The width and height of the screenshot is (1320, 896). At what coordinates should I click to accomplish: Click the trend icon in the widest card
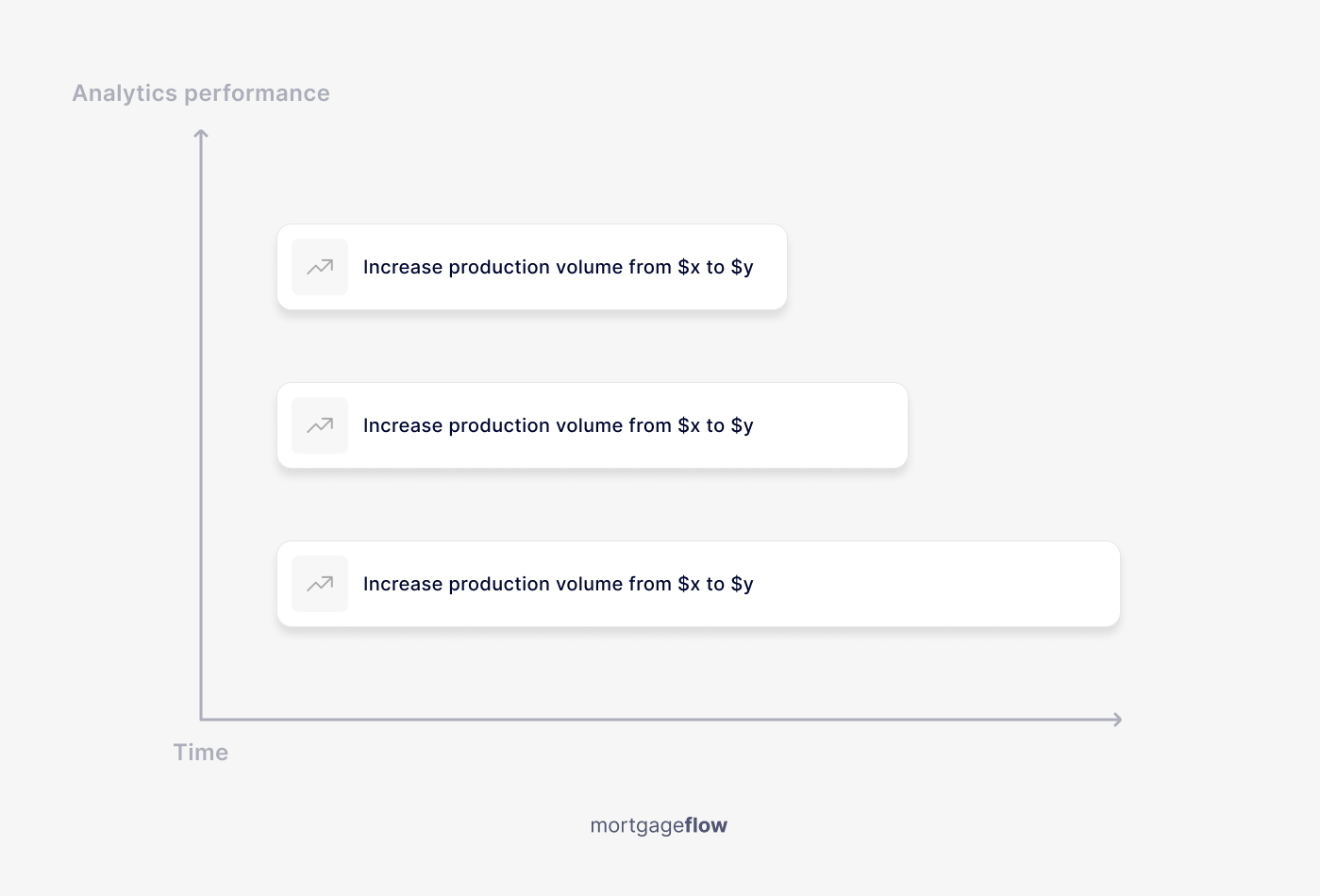point(320,584)
